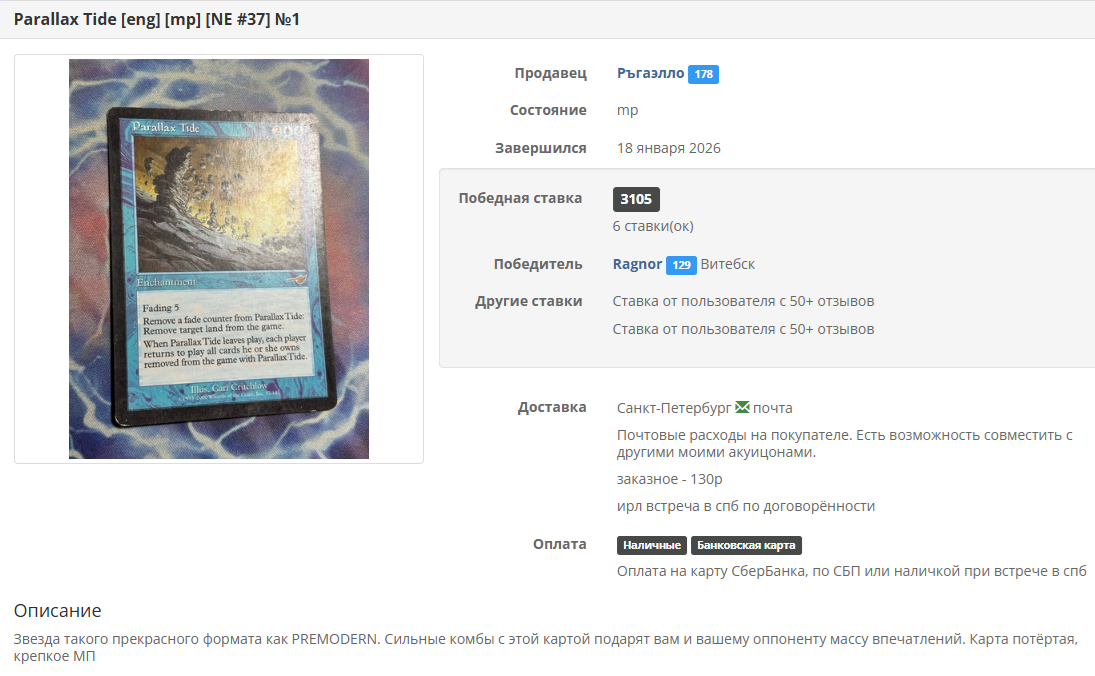
Task: Click the Банковская карта payment tag
Action: point(746,545)
